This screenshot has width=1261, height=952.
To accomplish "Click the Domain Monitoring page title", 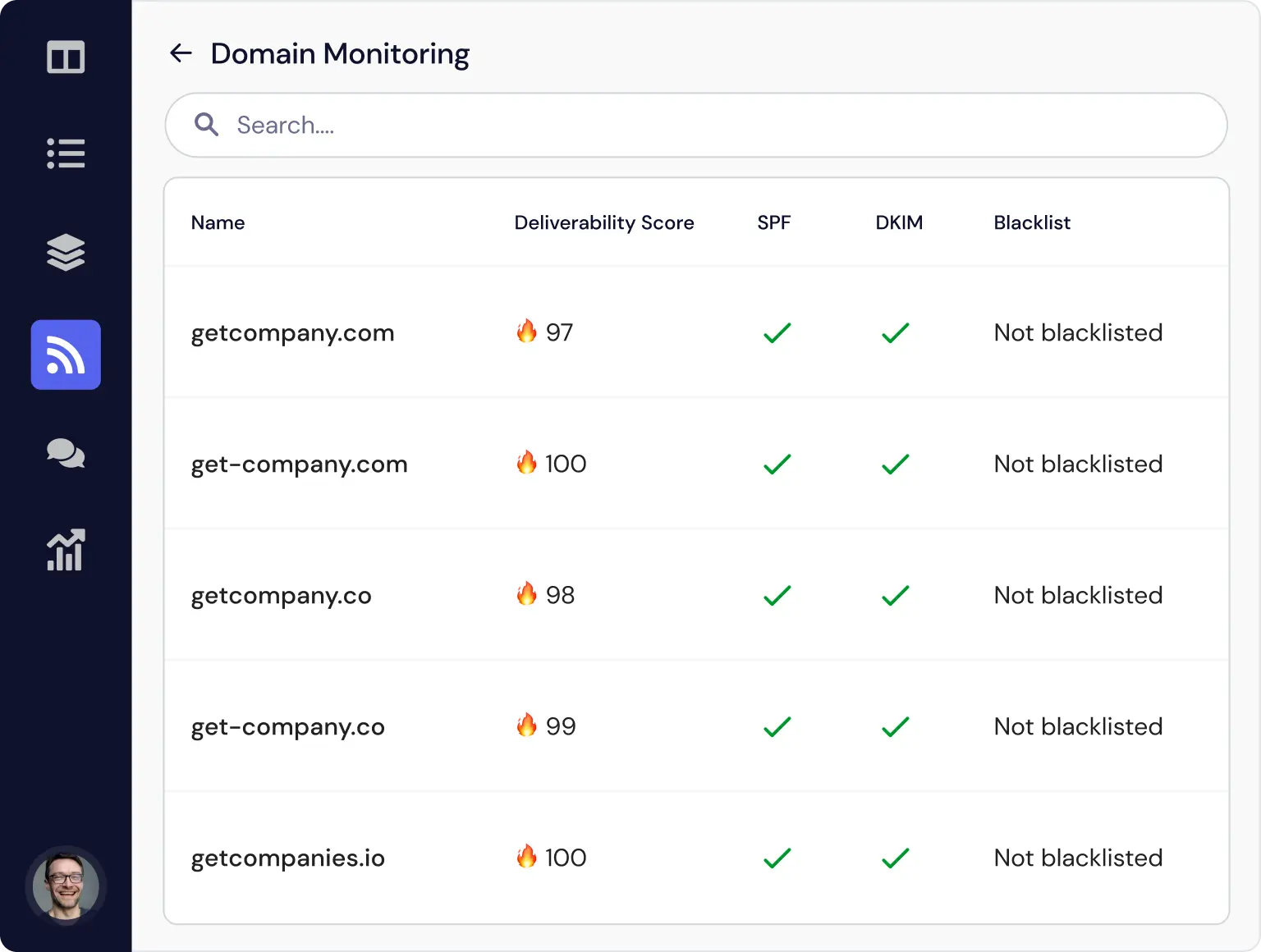I will coord(340,53).
